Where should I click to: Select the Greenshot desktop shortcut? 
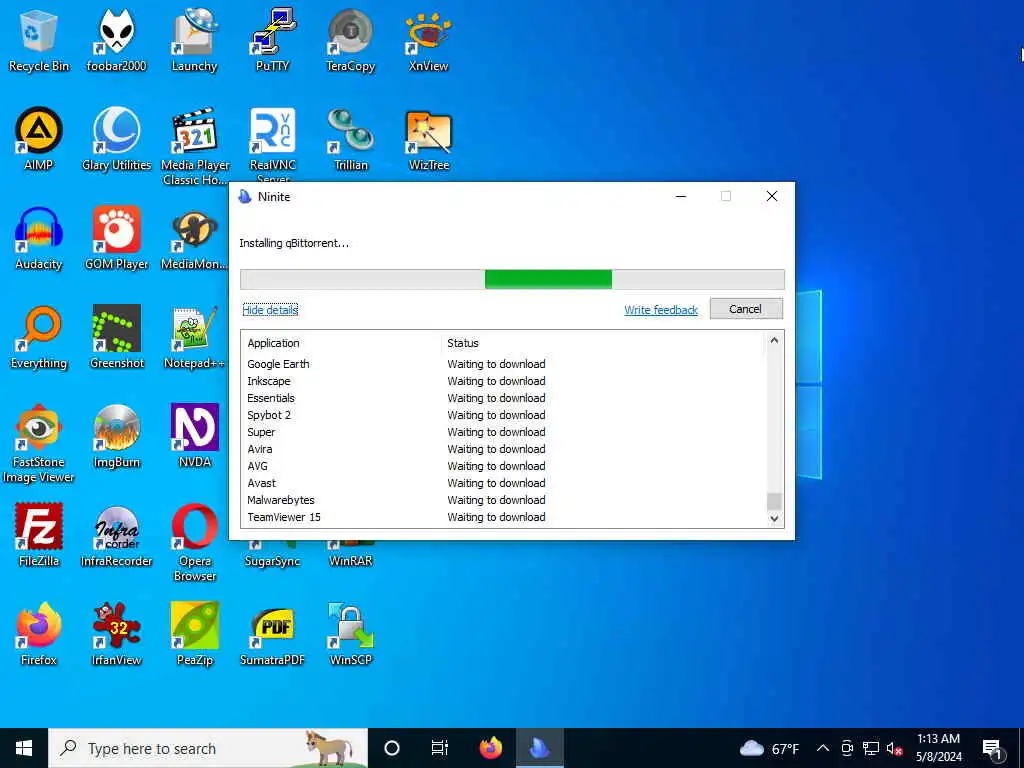pyautogui.click(x=116, y=338)
